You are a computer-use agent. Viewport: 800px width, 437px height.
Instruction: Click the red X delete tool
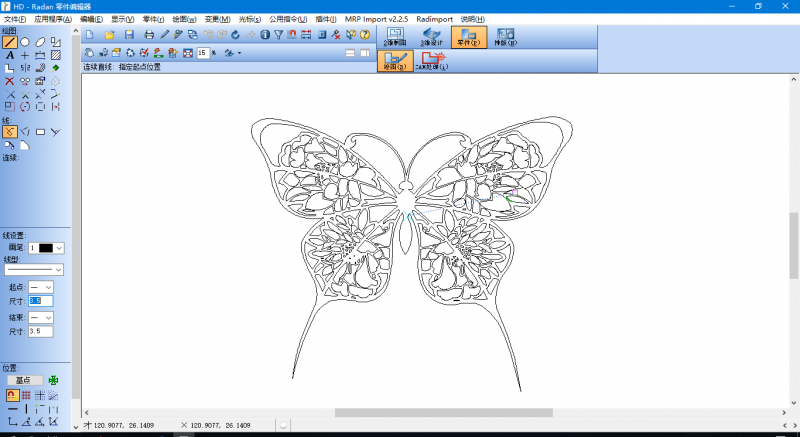point(10,81)
